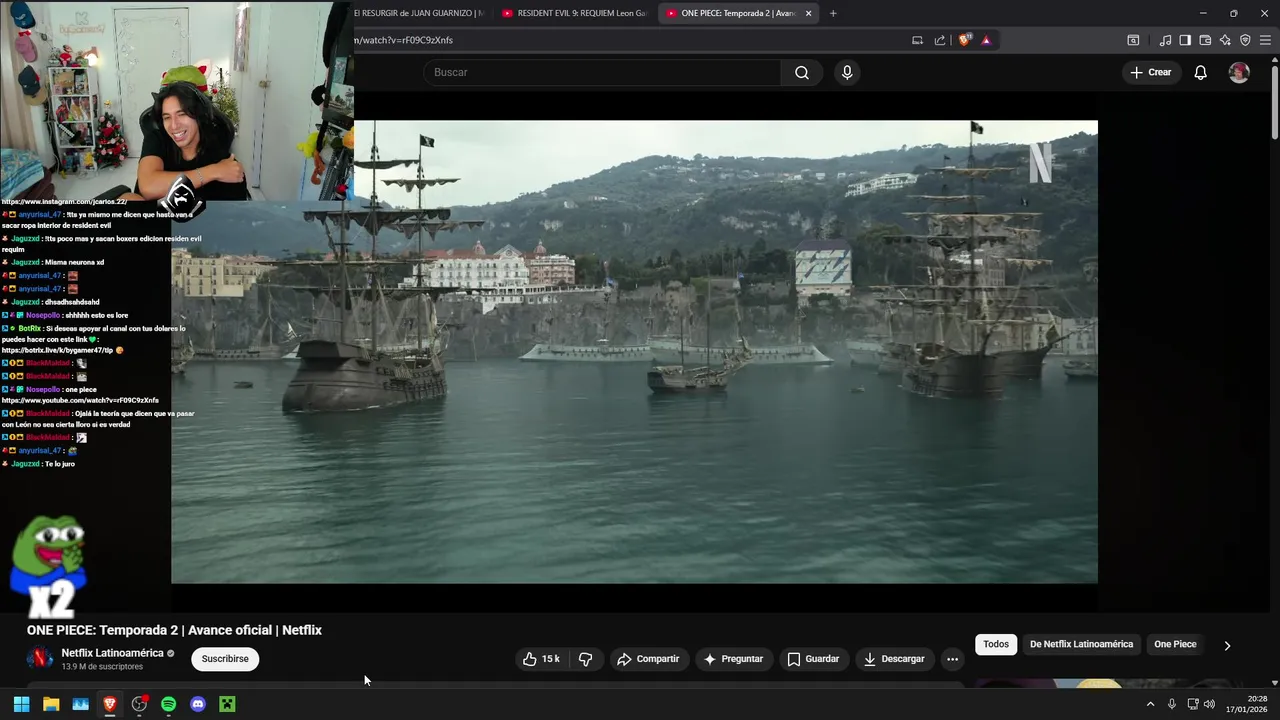Screen dimensions: 1280x720
Task: Select the One Piece filter chip
Action: pyautogui.click(x=1175, y=644)
